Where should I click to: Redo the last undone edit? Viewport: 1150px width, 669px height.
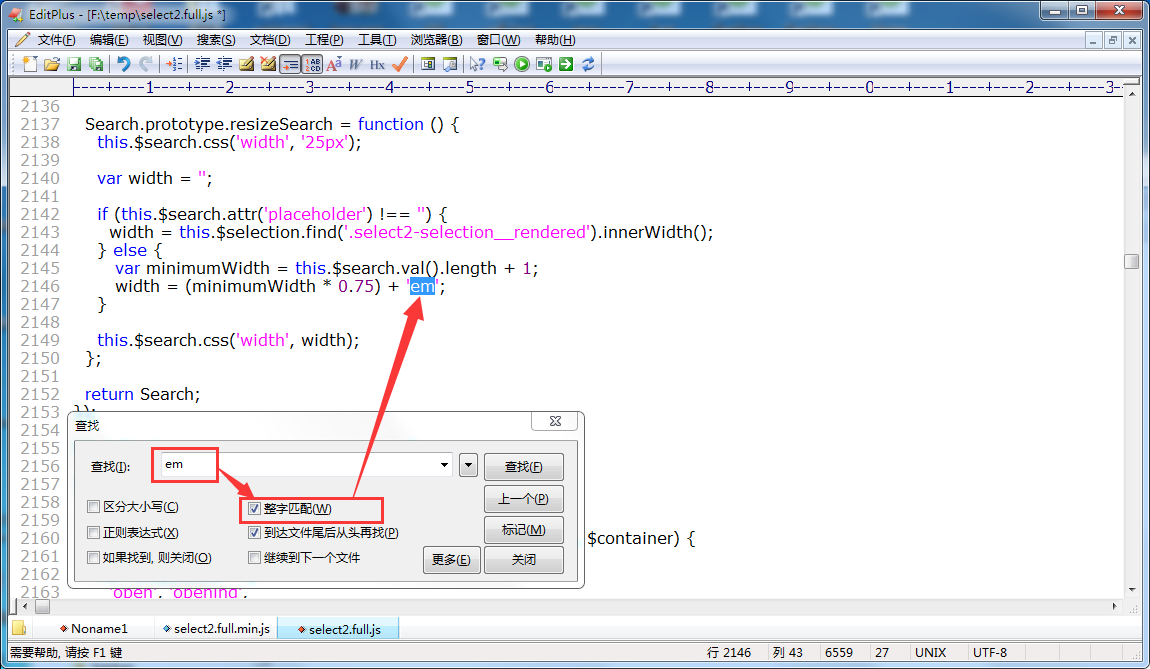point(146,65)
